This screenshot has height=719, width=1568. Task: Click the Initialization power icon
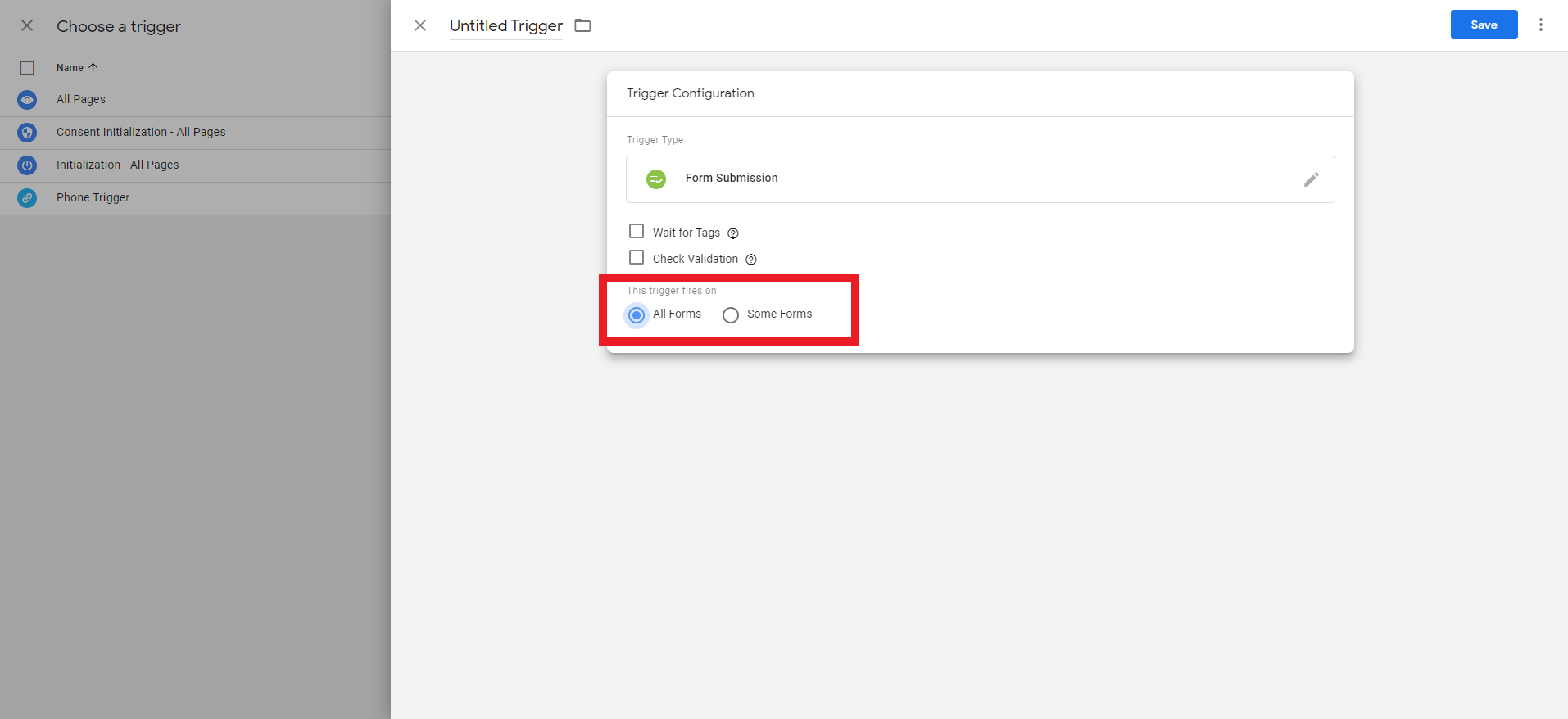(27, 165)
